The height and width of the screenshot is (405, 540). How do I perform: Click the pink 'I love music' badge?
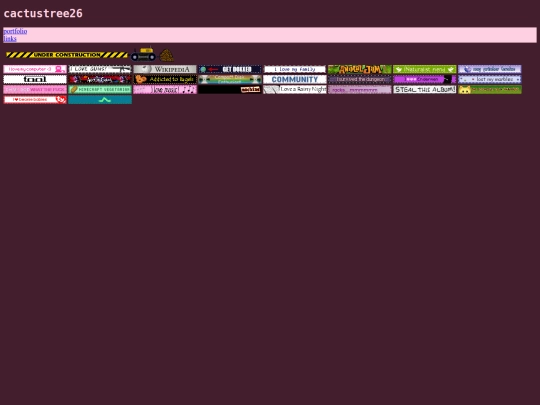coord(165,90)
